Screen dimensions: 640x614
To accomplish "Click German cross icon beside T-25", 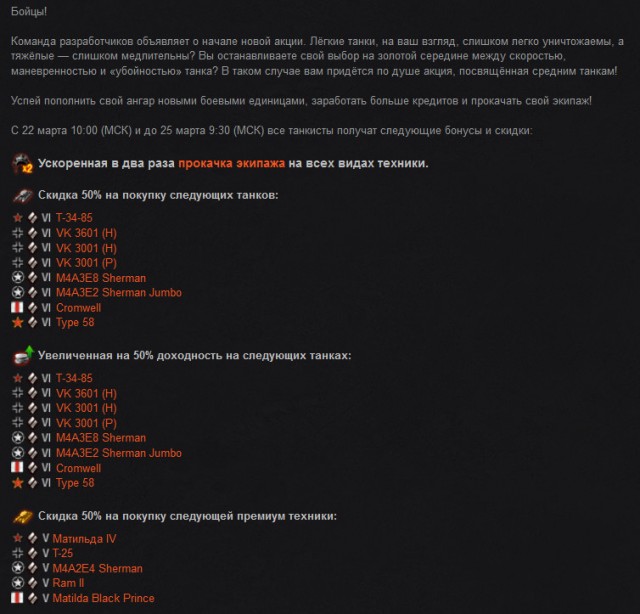I will click(18, 553).
